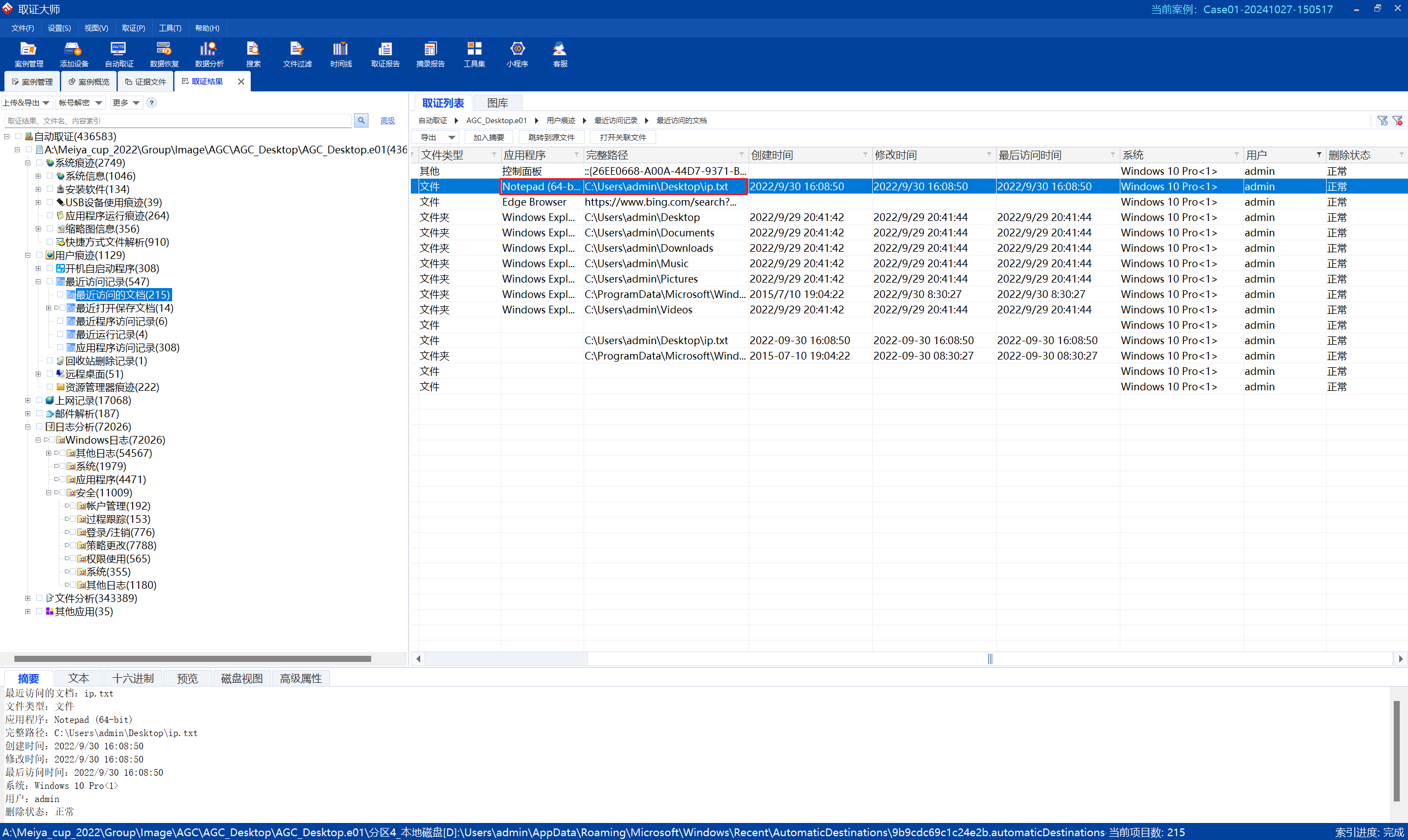Click the 跳转到源文件 button

tap(552, 137)
